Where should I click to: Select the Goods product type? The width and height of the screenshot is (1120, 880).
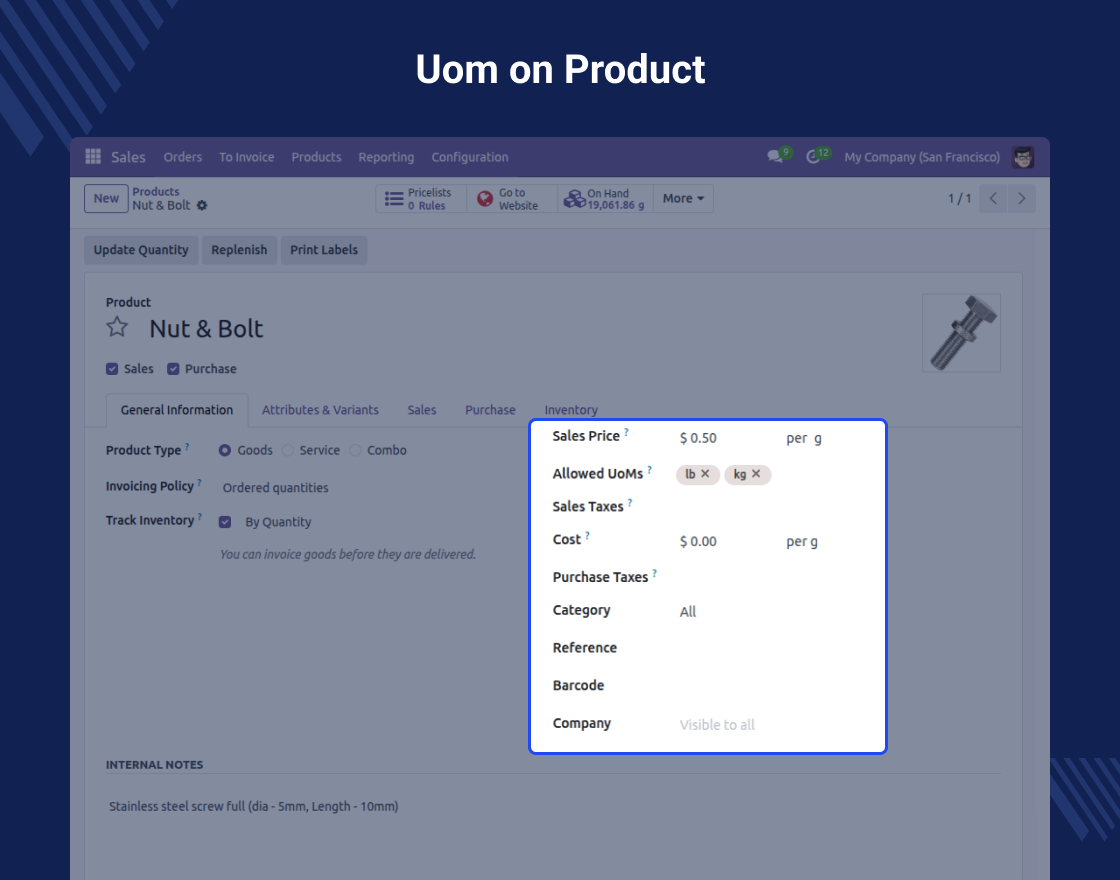(x=225, y=450)
